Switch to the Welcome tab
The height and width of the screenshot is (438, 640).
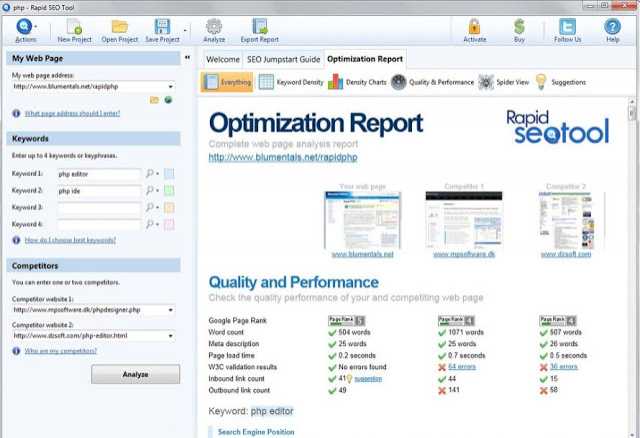point(223,60)
